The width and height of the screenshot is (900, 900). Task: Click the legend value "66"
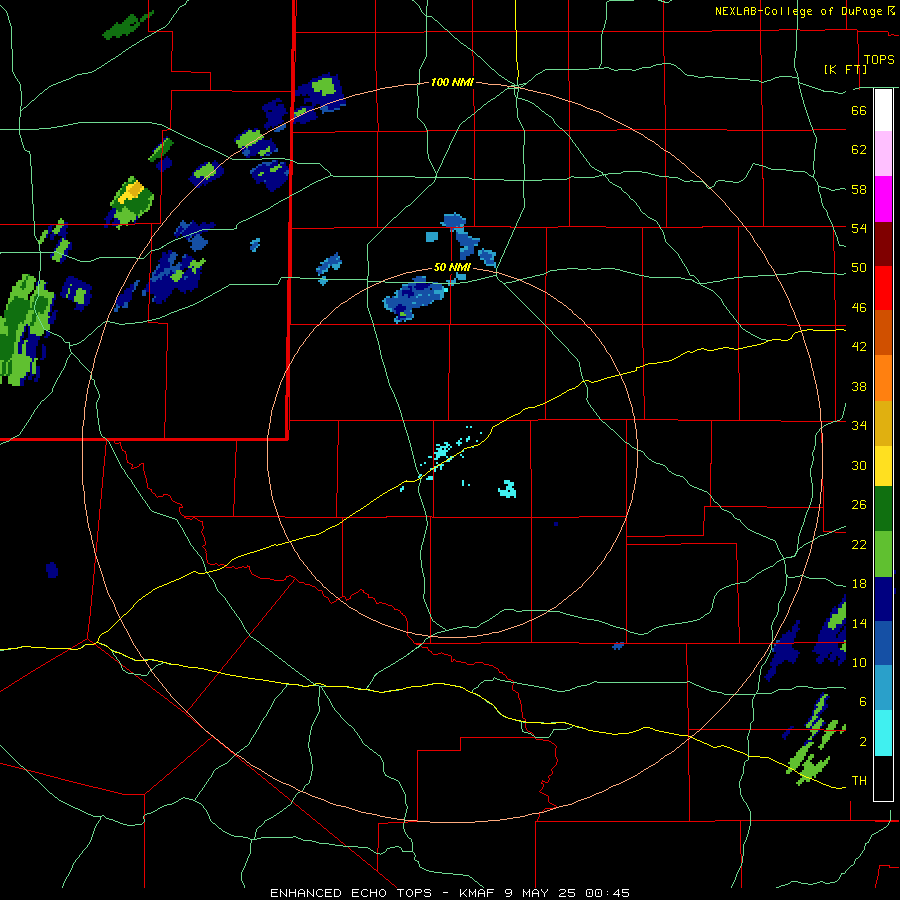click(859, 110)
